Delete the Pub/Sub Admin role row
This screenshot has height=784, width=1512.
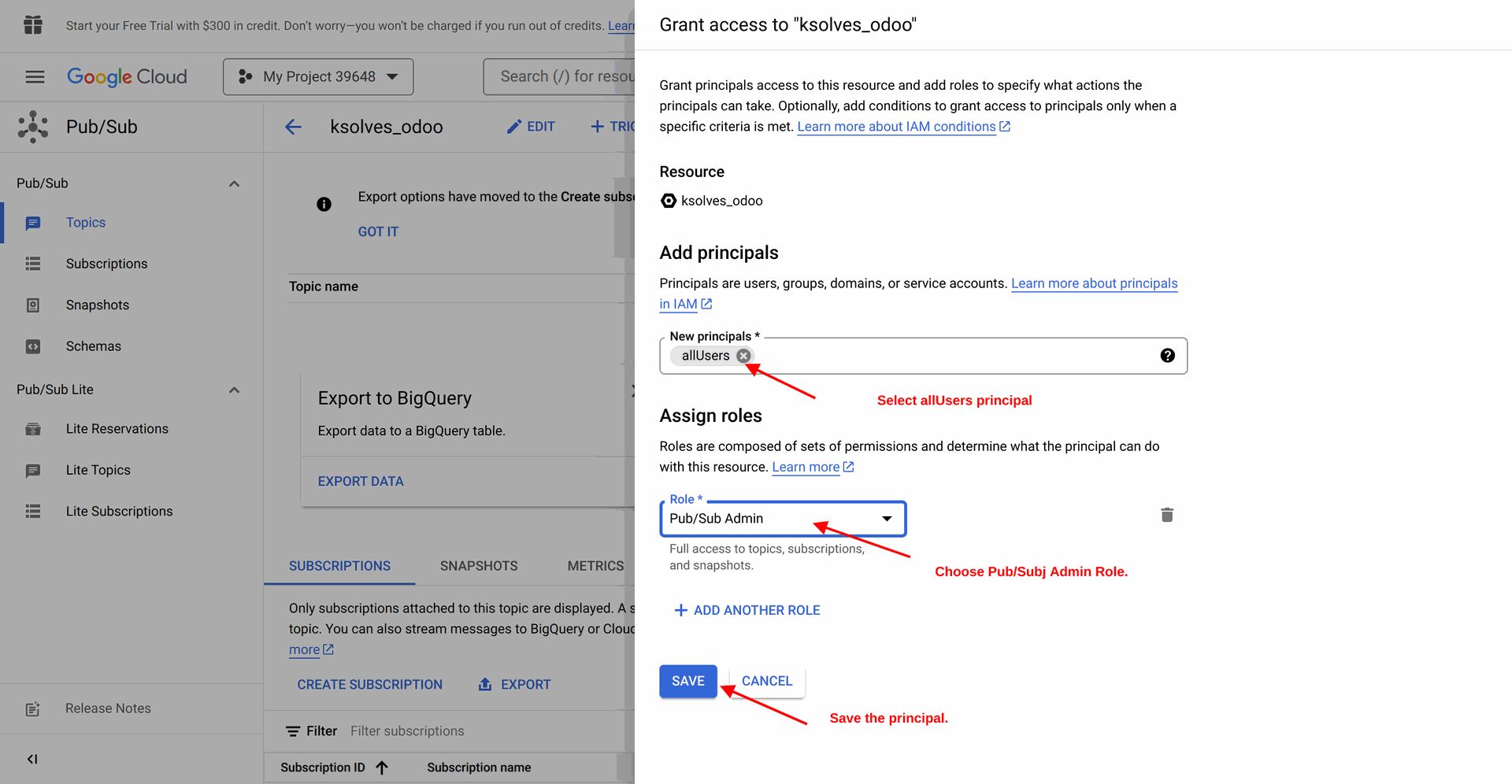pyautogui.click(x=1167, y=515)
